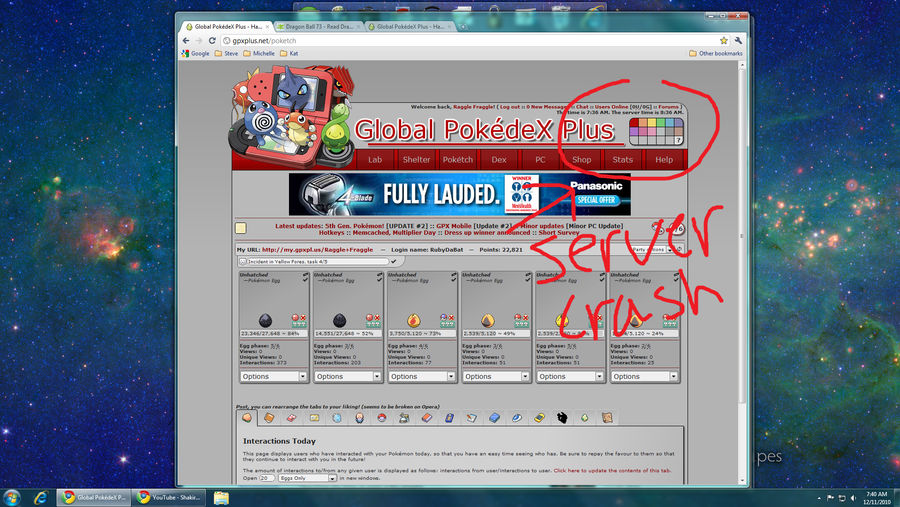Toggle the checkmark on the 73% egg card
900x507 pixels.
453,280
